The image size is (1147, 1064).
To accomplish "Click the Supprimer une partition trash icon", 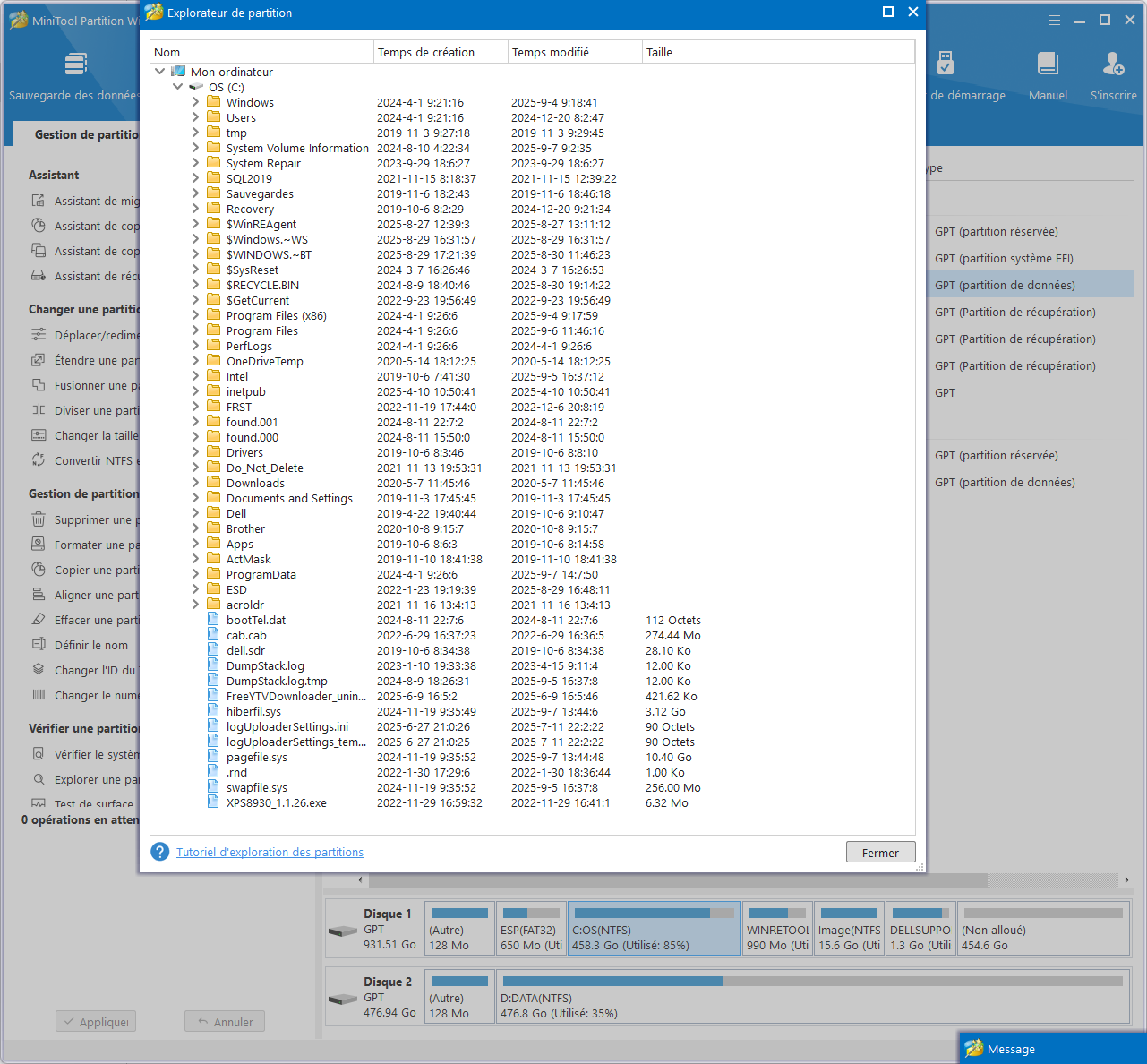I will click(39, 519).
